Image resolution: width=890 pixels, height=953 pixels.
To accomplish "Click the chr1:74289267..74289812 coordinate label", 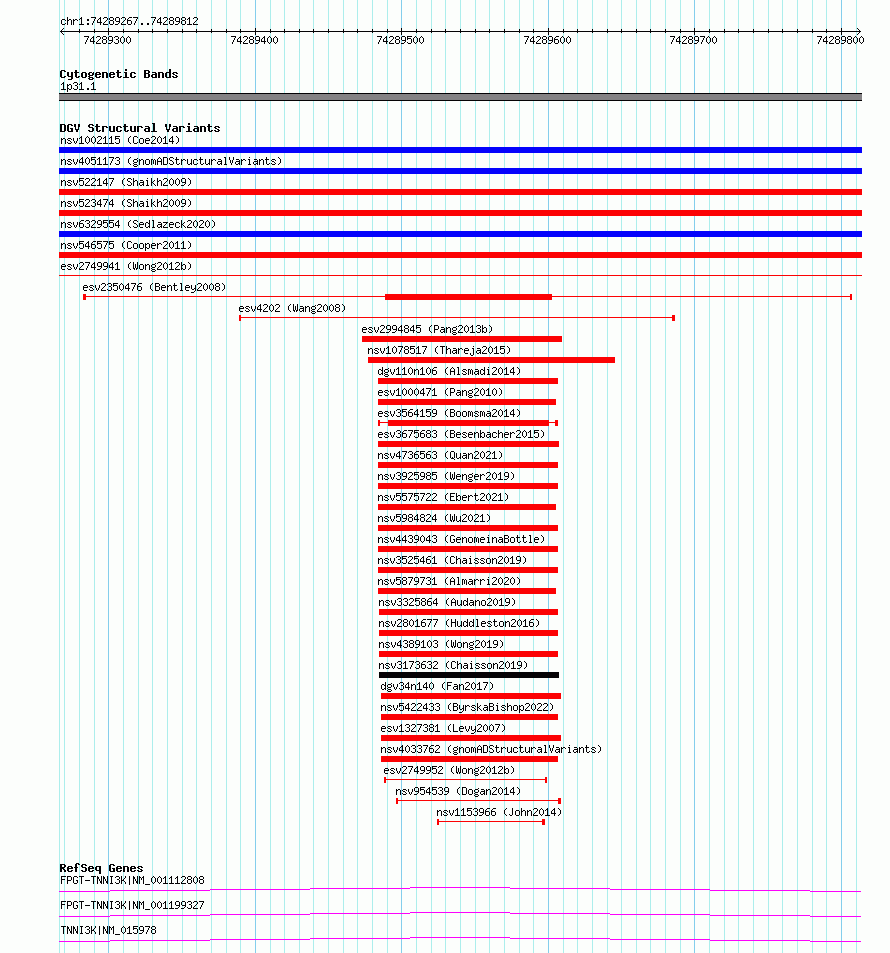I will pos(129,21).
